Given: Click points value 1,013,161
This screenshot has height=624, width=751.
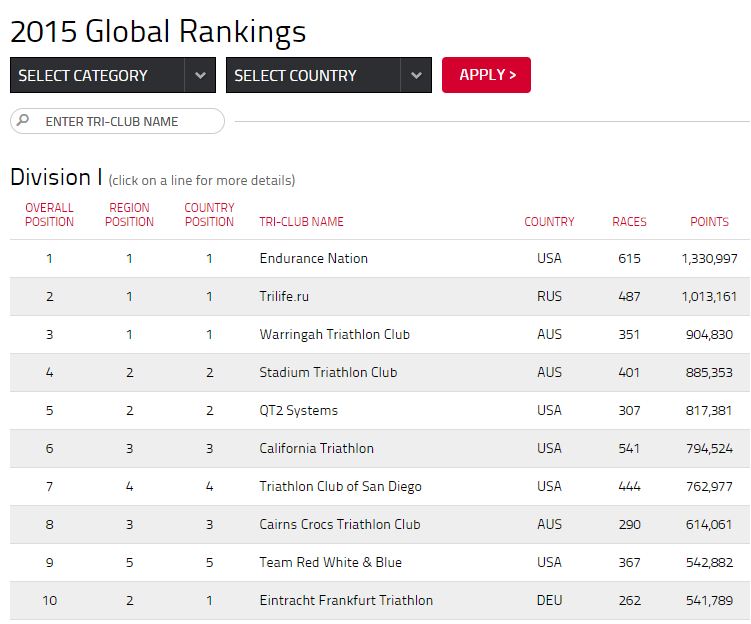Looking at the screenshot, I should click(x=709, y=296).
